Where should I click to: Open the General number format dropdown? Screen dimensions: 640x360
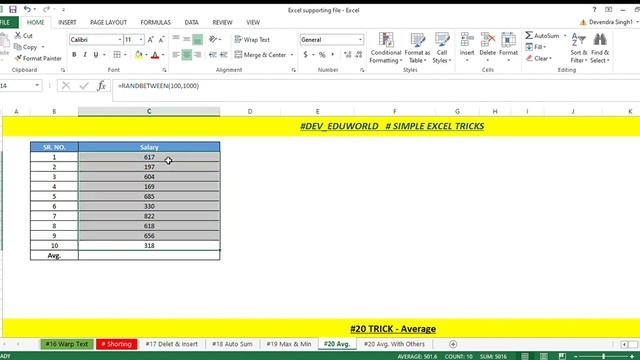coord(360,40)
